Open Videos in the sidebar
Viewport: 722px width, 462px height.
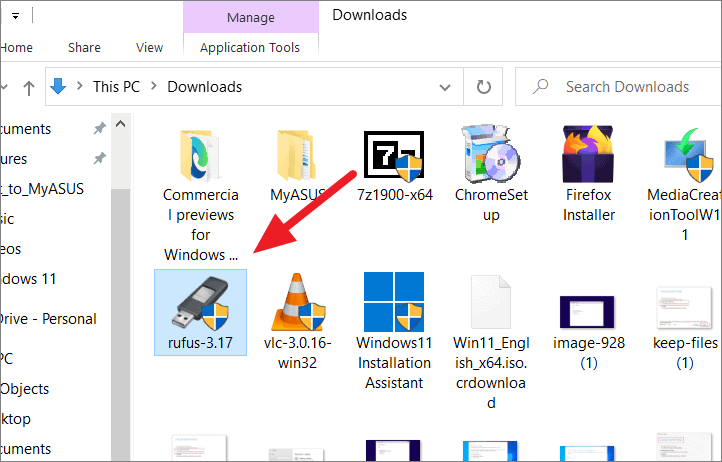(x=11, y=249)
